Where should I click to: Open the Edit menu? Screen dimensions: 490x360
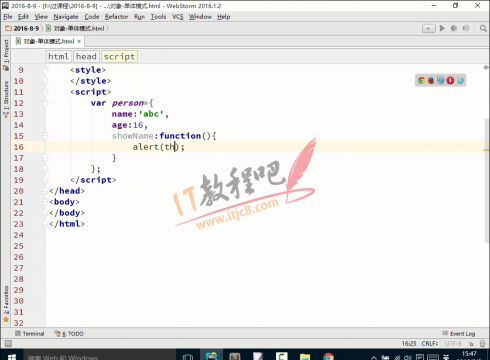pos(23,17)
